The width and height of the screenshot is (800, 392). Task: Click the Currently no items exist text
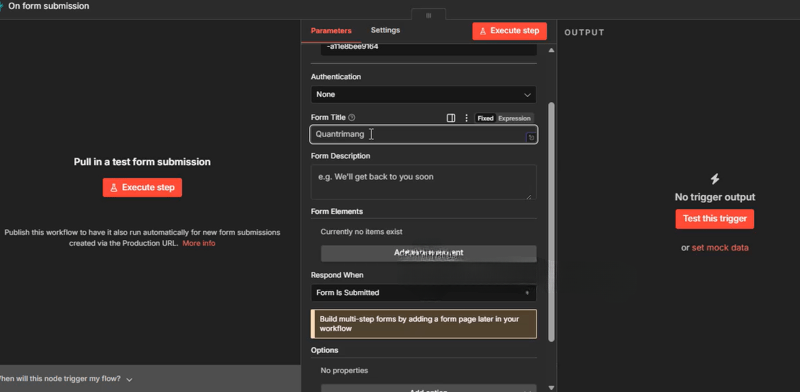coord(361,232)
